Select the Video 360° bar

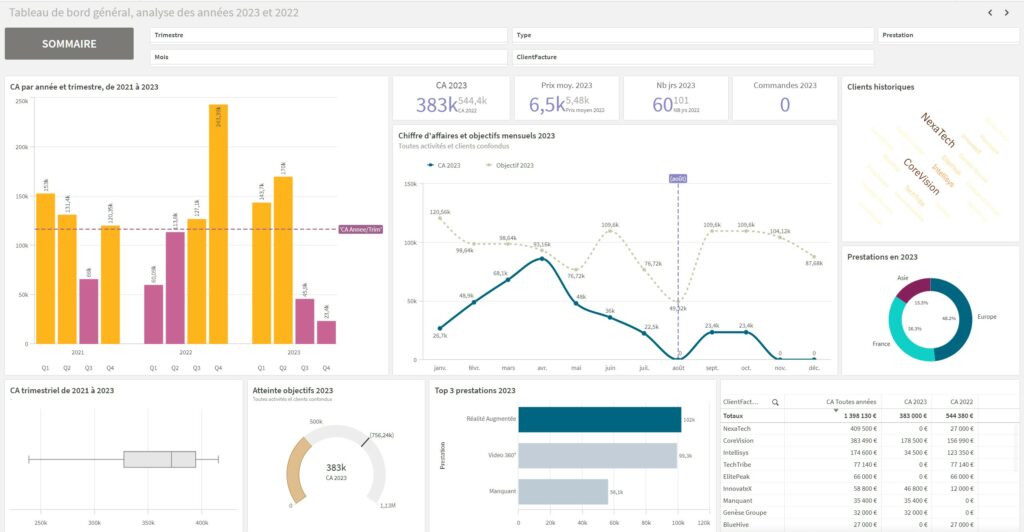click(x=598, y=456)
